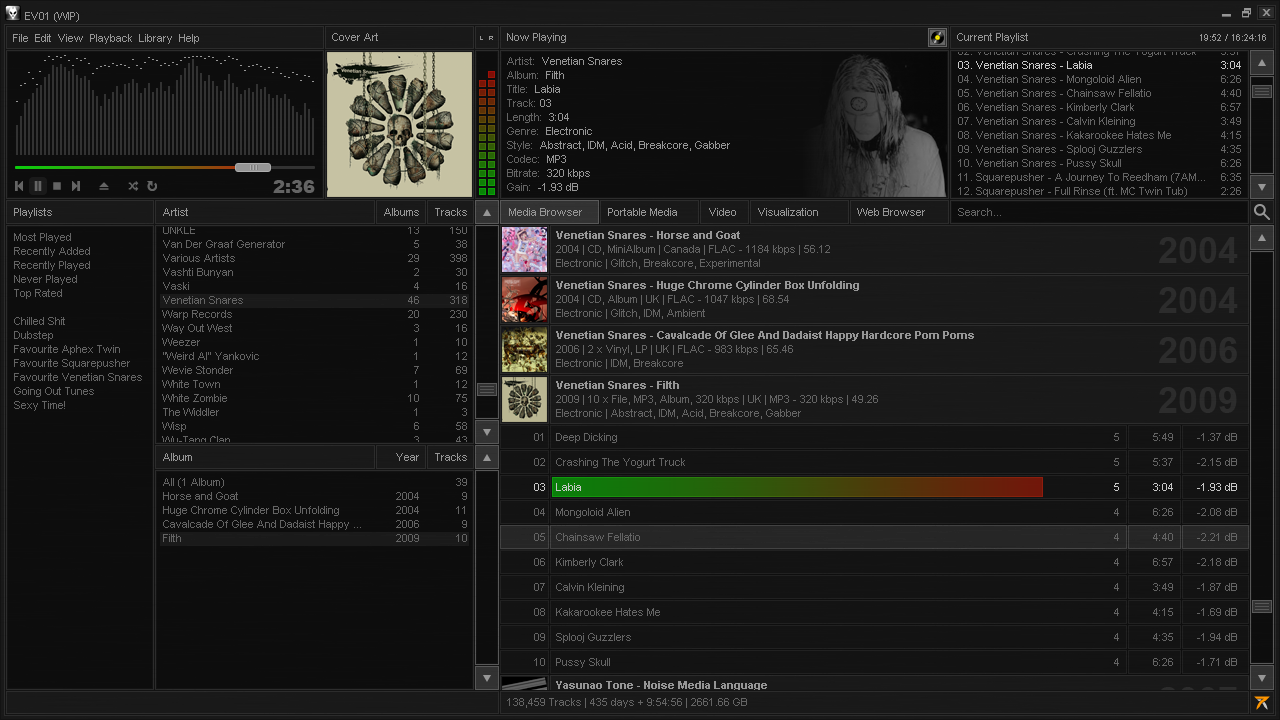Viewport: 1280px width, 720px height.
Task: Select All (1 Album) in album list
Action: tap(314, 482)
